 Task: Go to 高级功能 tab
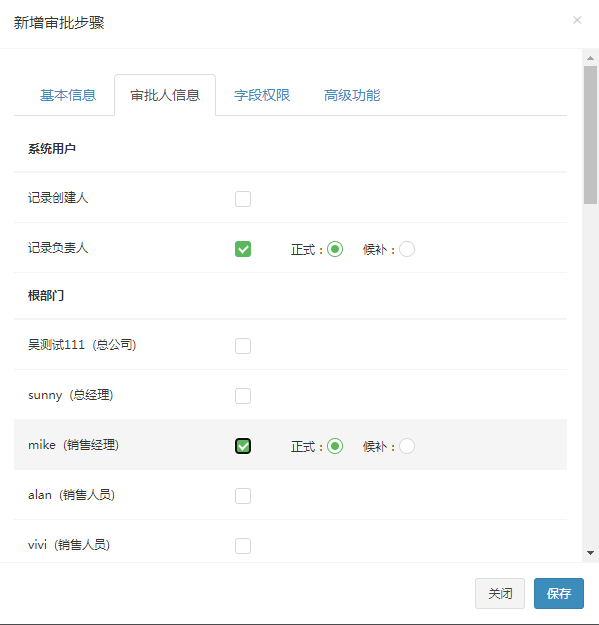click(352, 95)
